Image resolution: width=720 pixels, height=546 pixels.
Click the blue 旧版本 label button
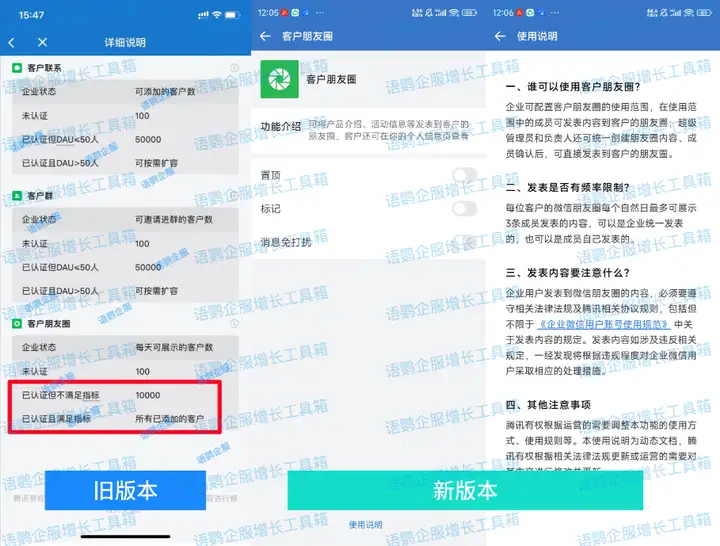(119, 491)
